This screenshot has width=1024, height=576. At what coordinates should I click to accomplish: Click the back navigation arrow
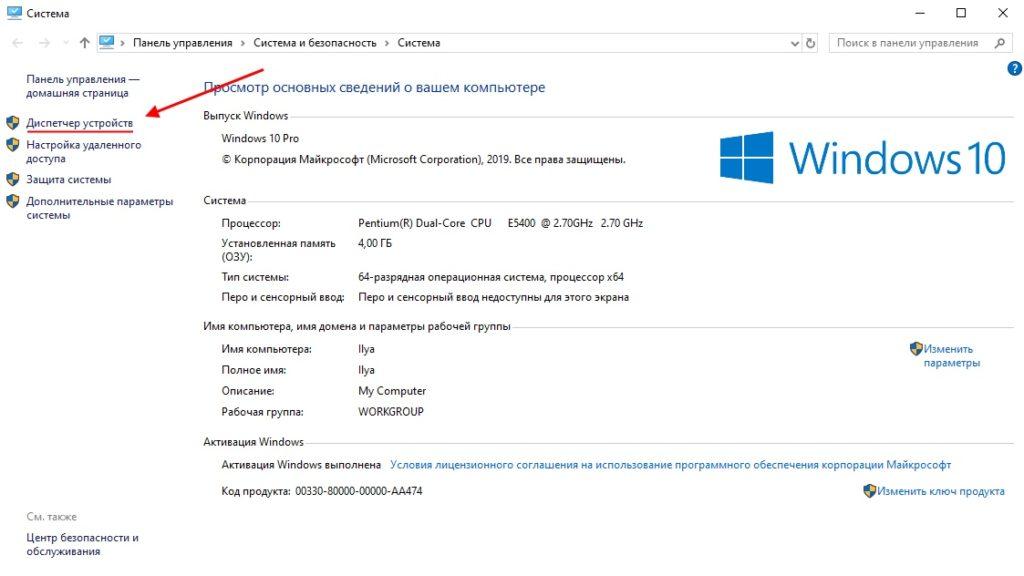click(18, 43)
